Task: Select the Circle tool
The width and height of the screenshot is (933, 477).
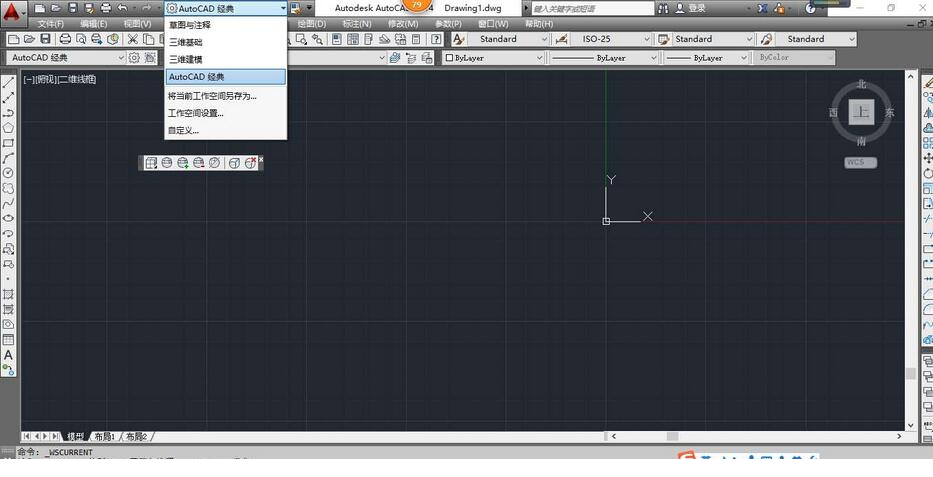Action: pyautogui.click(x=8, y=173)
